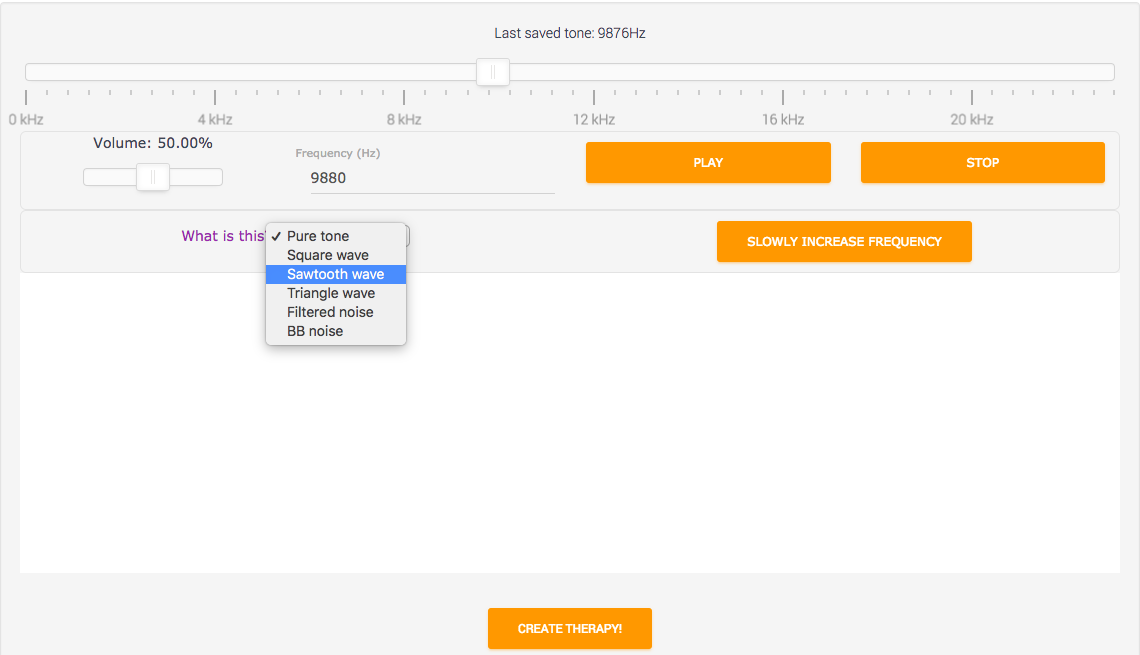This screenshot has width=1140, height=655.
Task: Choose Square wave option
Action: click(x=336, y=255)
